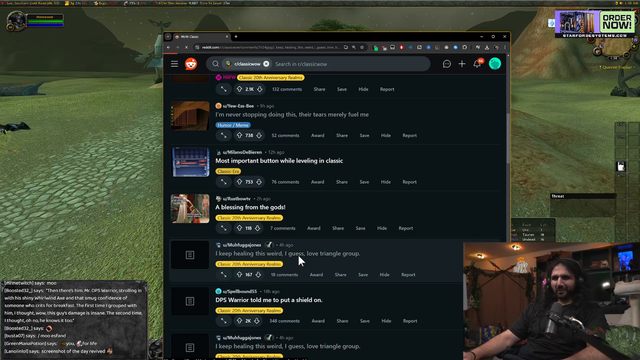Upvote the post with 167 points
Screen dimensions: 640x360
[x=239, y=275]
